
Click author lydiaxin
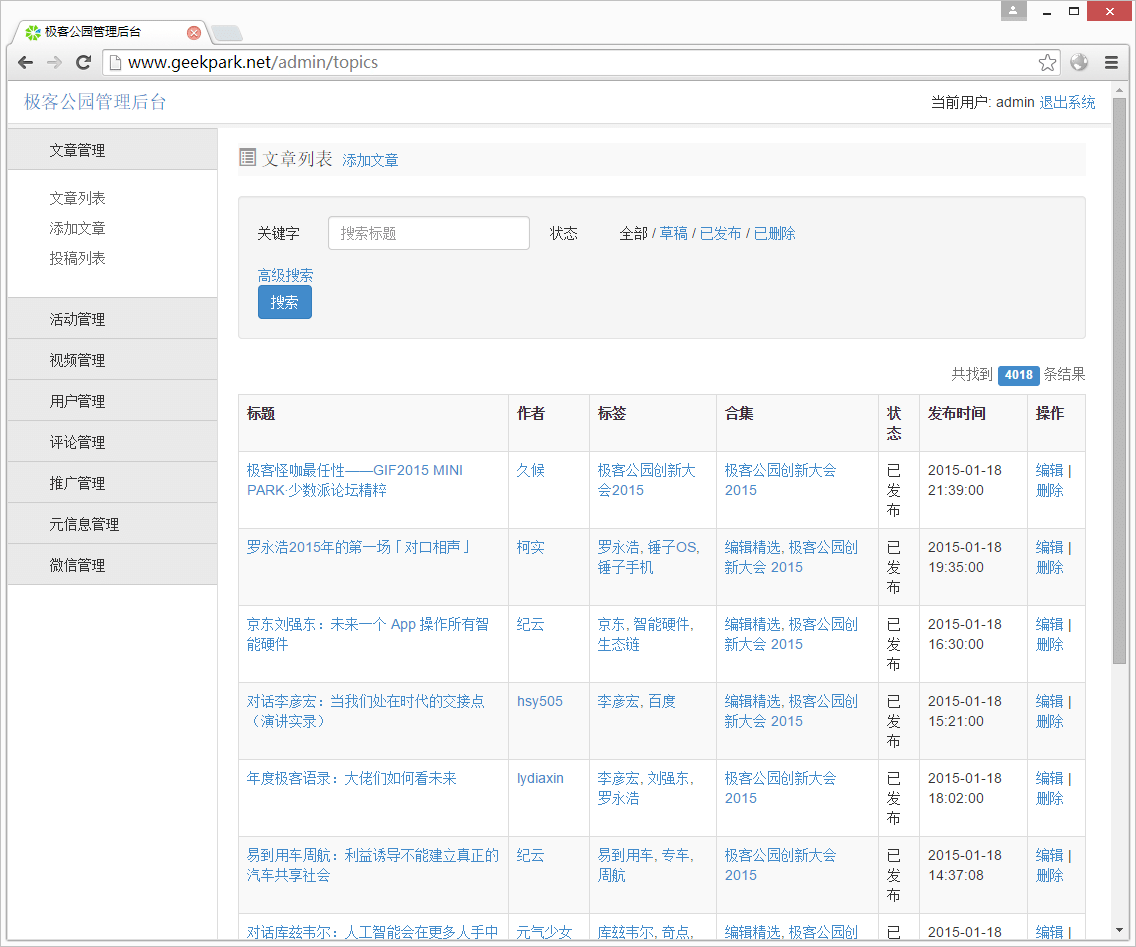click(x=540, y=778)
